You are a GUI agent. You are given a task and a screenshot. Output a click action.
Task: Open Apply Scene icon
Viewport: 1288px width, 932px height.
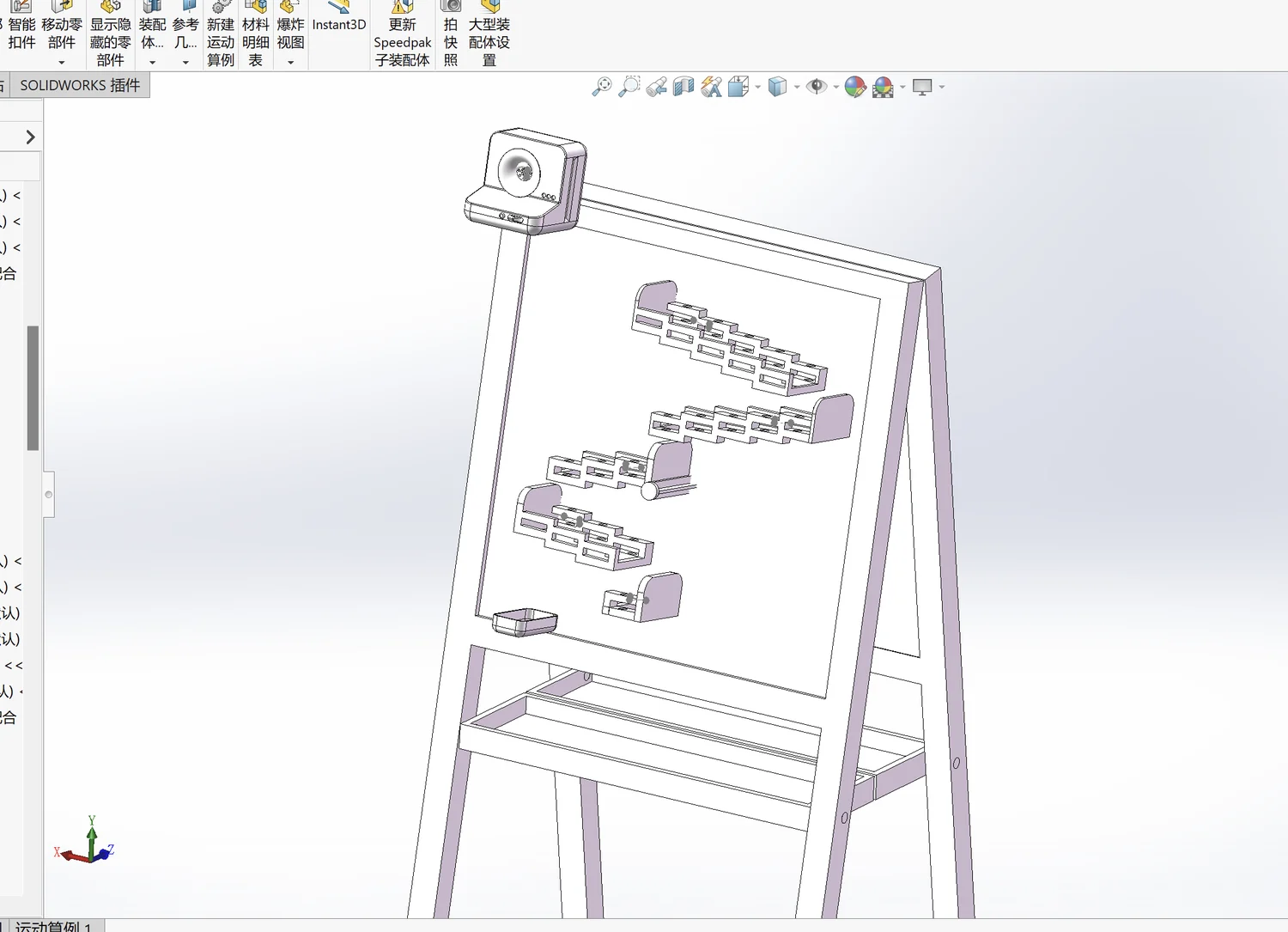(x=883, y=87)
